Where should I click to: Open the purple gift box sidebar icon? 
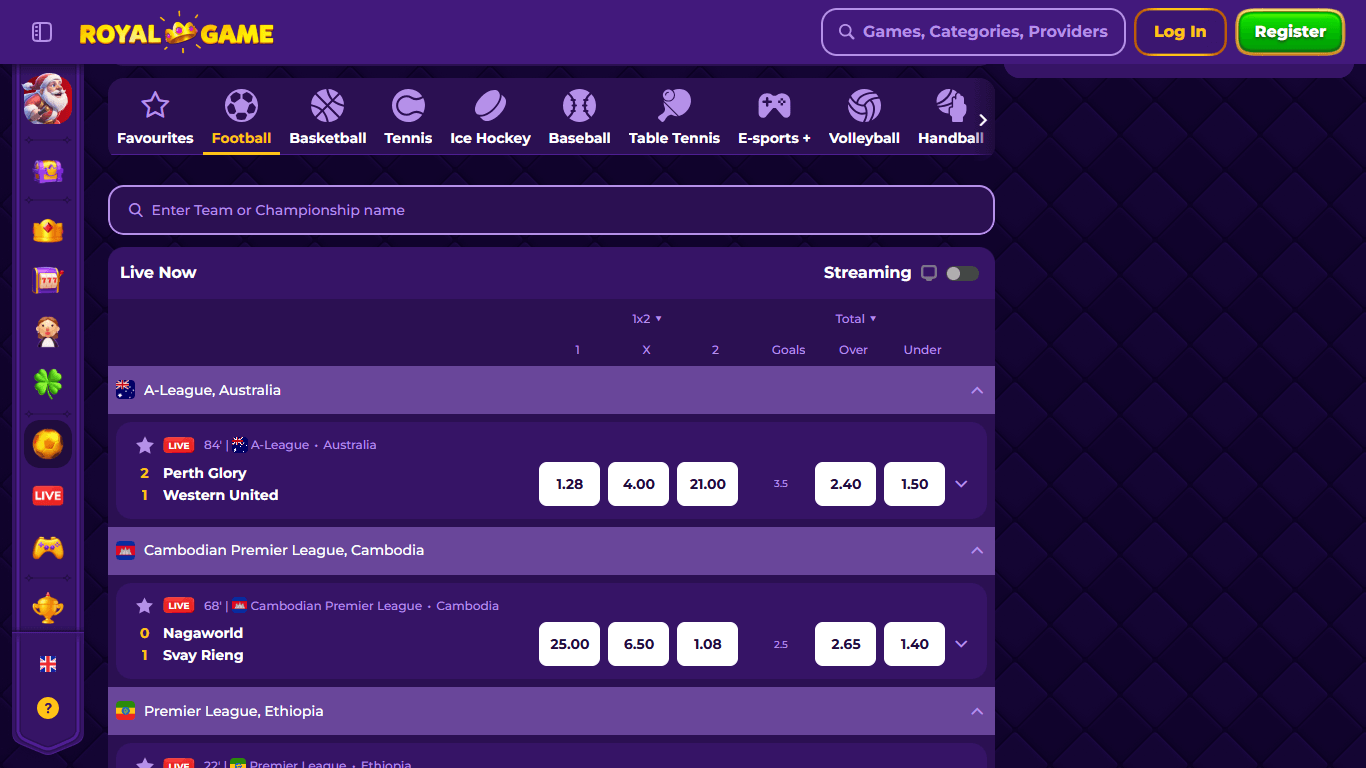pos(48,171)
